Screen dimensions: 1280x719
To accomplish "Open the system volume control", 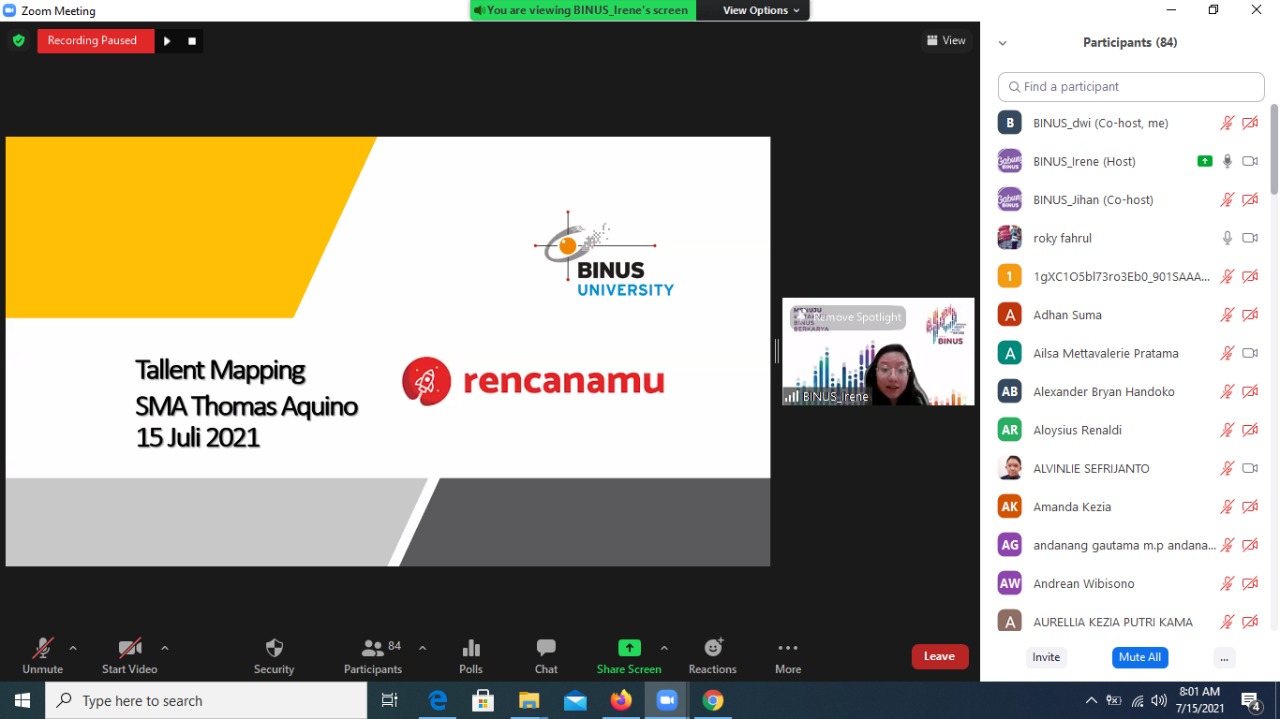I will [1159, 700].
